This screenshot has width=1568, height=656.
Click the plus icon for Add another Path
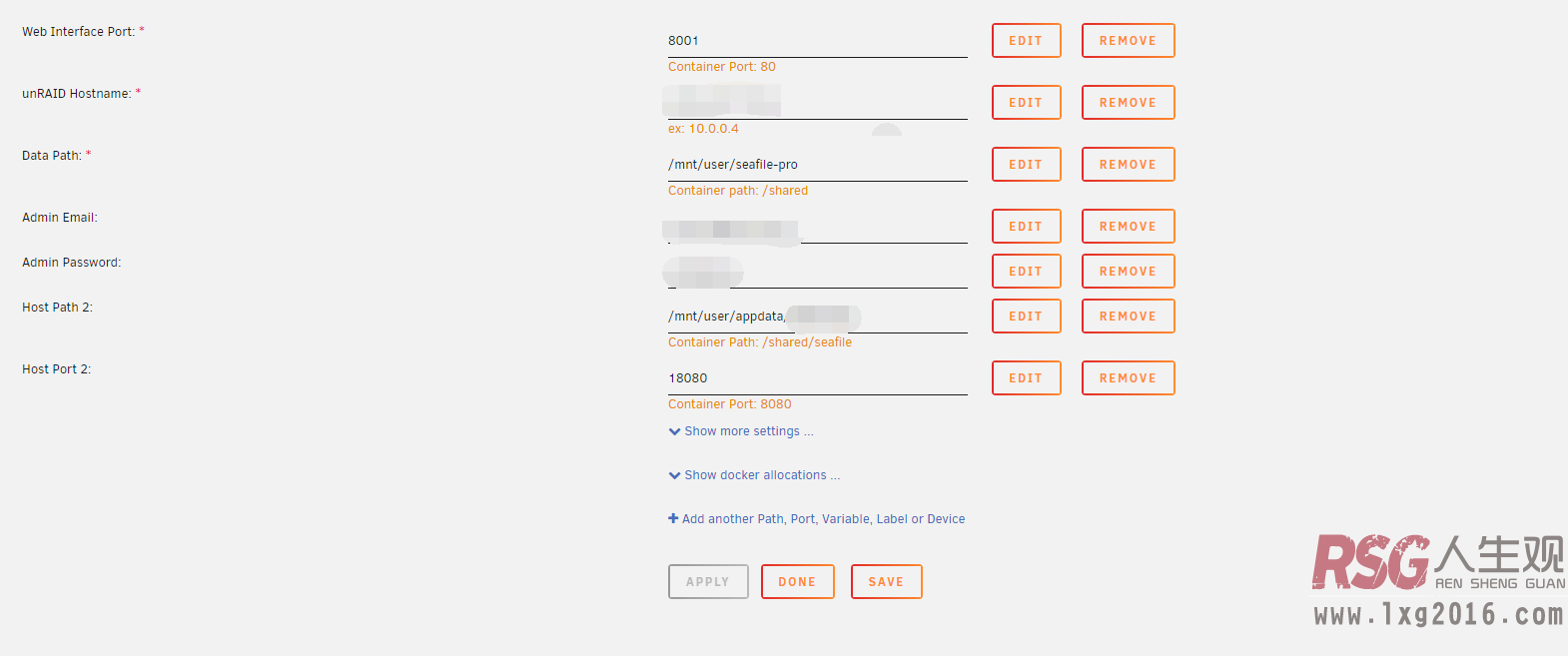673,518
